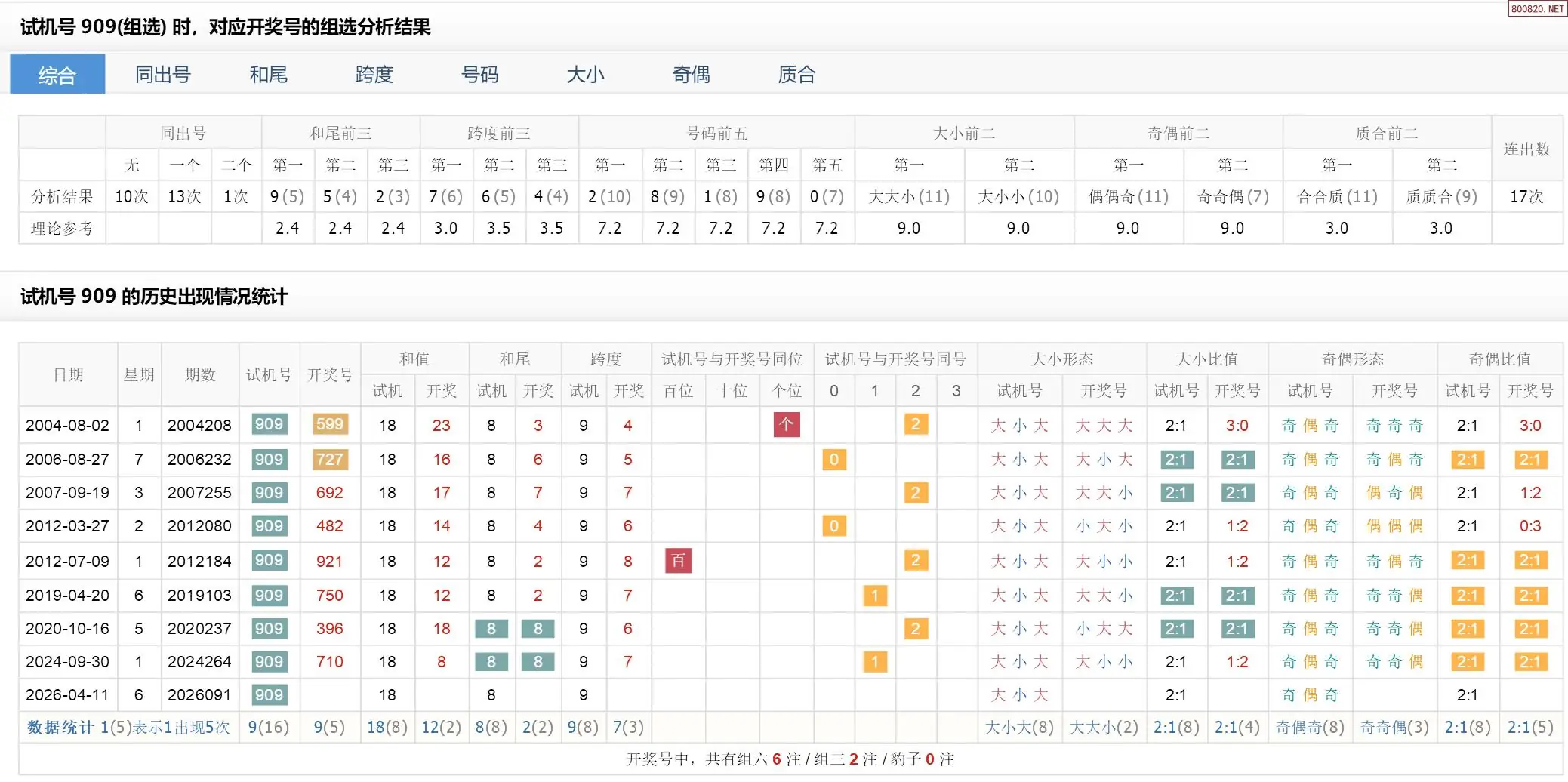Select the 大小 tab
Screen dimensions: 1568x782
(x=585, y=75)
